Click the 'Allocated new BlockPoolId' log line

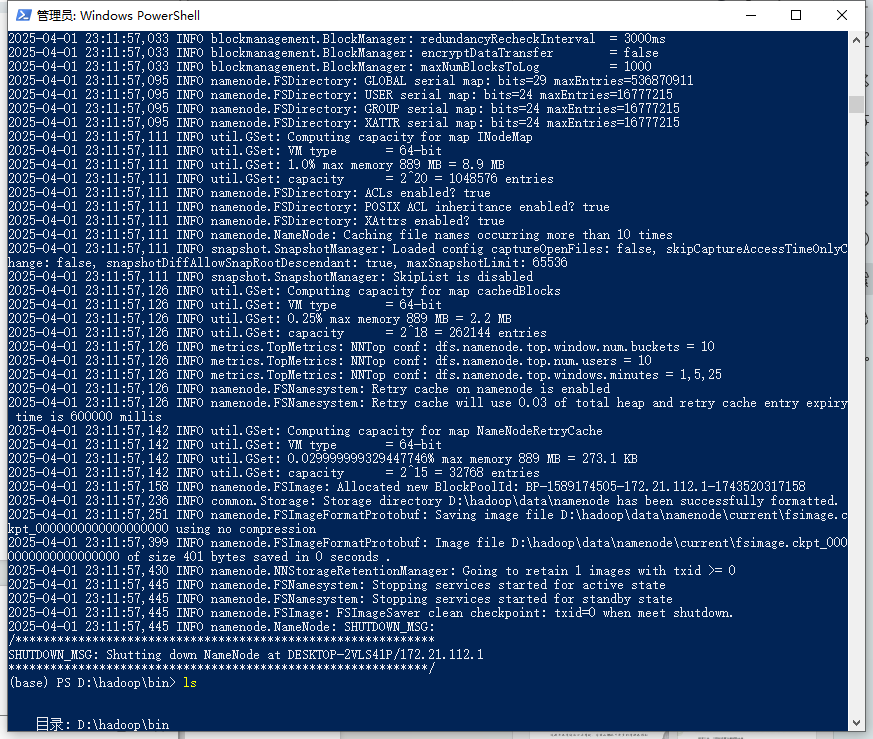(x=407, y=487)
